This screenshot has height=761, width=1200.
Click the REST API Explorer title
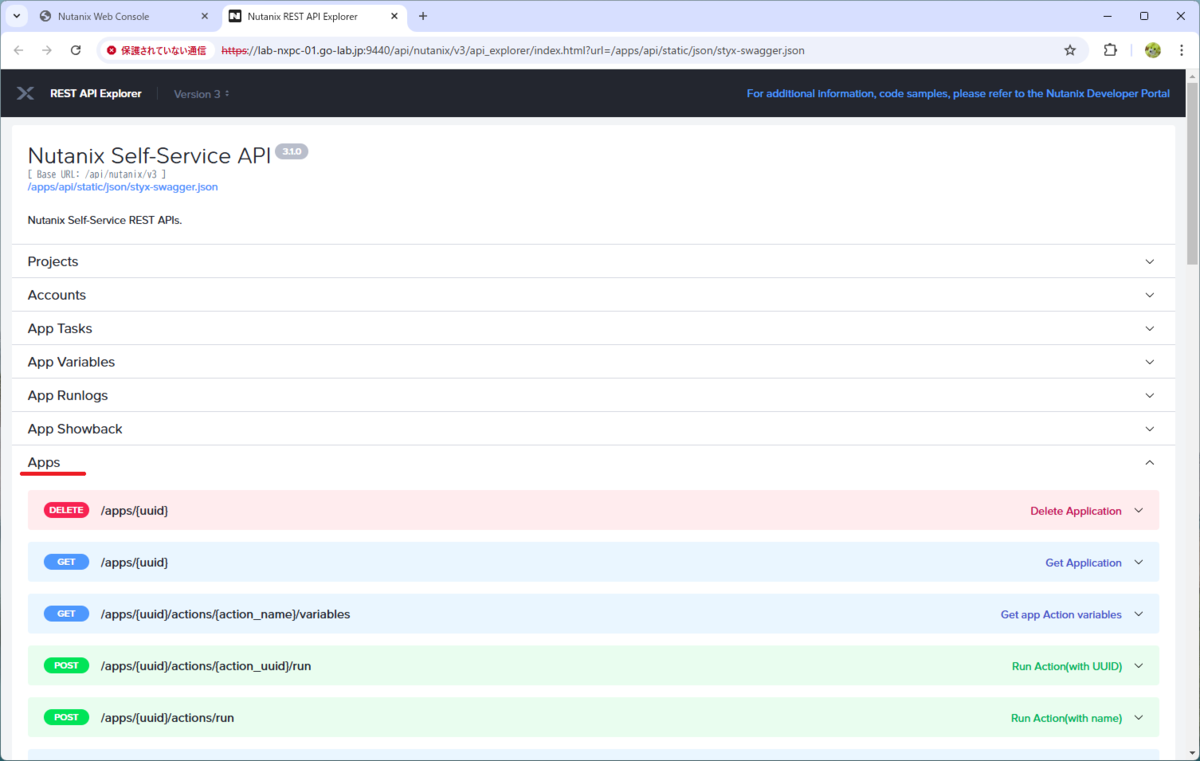coord(96,94)
